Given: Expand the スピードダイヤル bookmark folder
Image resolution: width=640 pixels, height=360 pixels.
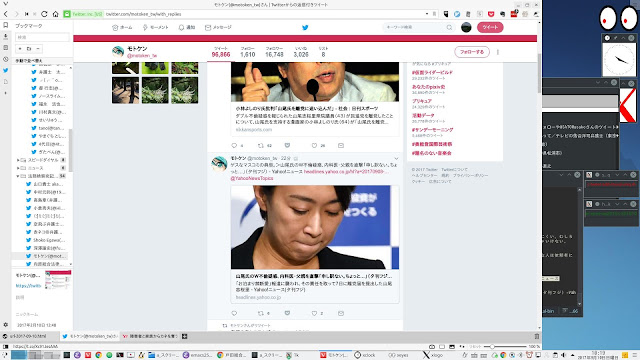Looking at the screenshot, I should pos(18,160).
